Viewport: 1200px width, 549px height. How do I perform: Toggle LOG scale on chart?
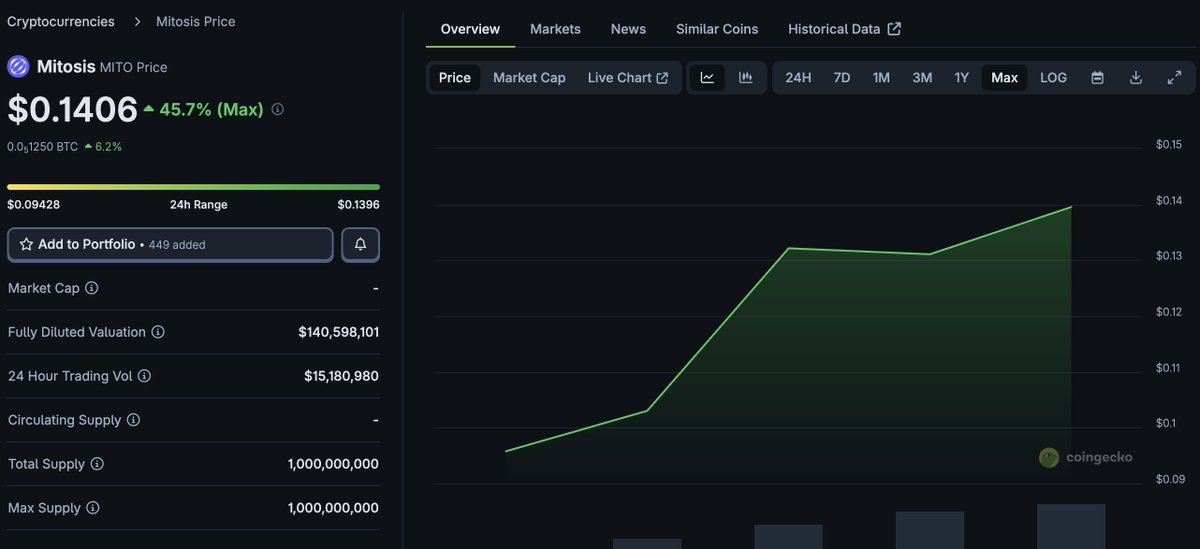click(1053, 77)
